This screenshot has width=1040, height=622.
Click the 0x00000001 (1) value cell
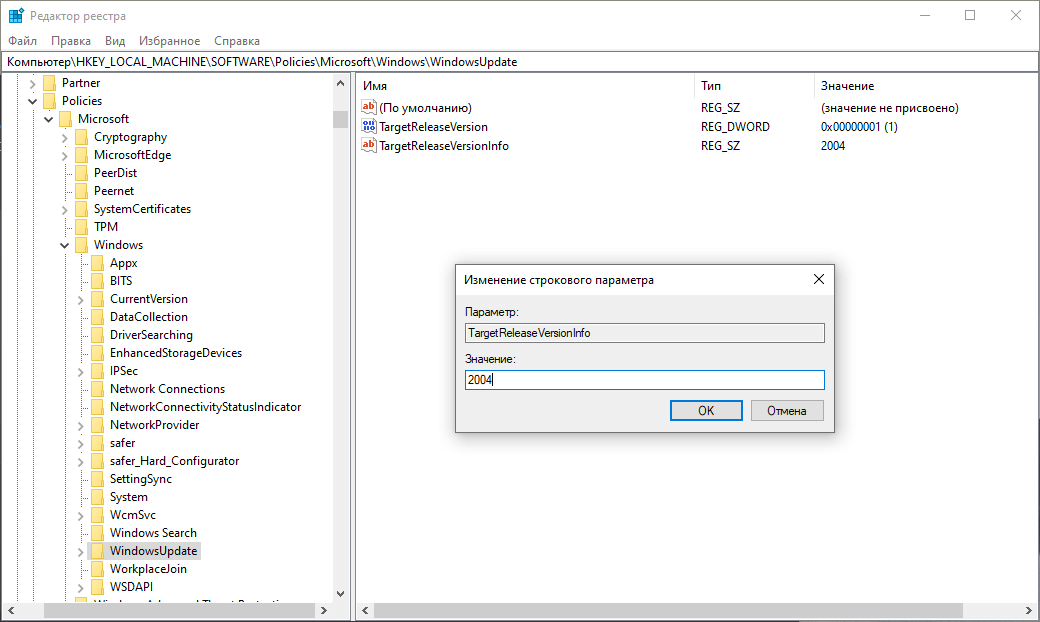[859, 126]
